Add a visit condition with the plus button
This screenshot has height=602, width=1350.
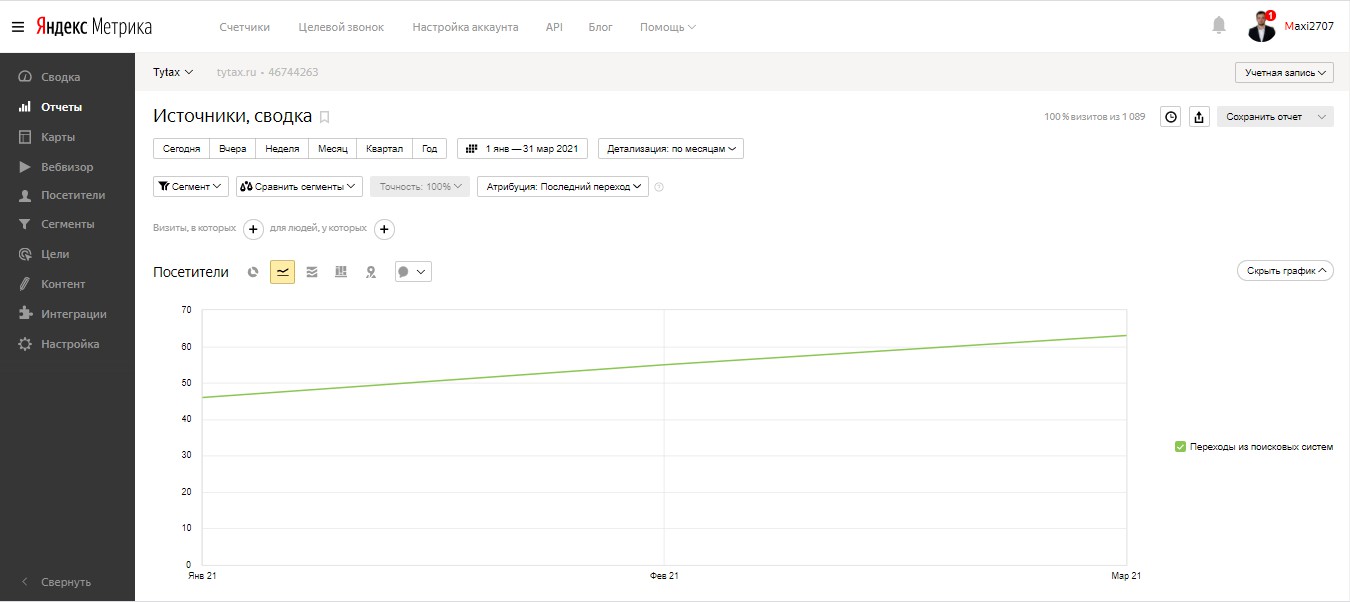[x=254, y=229]
